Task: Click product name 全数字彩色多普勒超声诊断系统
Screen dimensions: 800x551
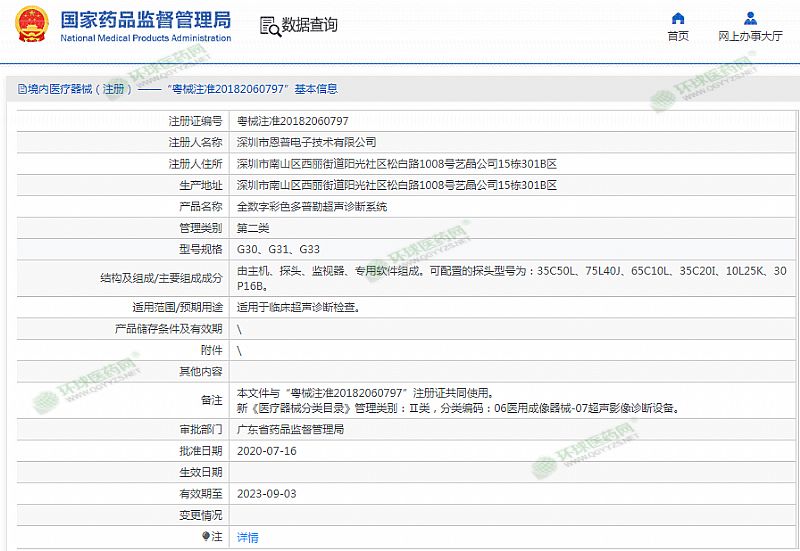Action: pos(311,207)
